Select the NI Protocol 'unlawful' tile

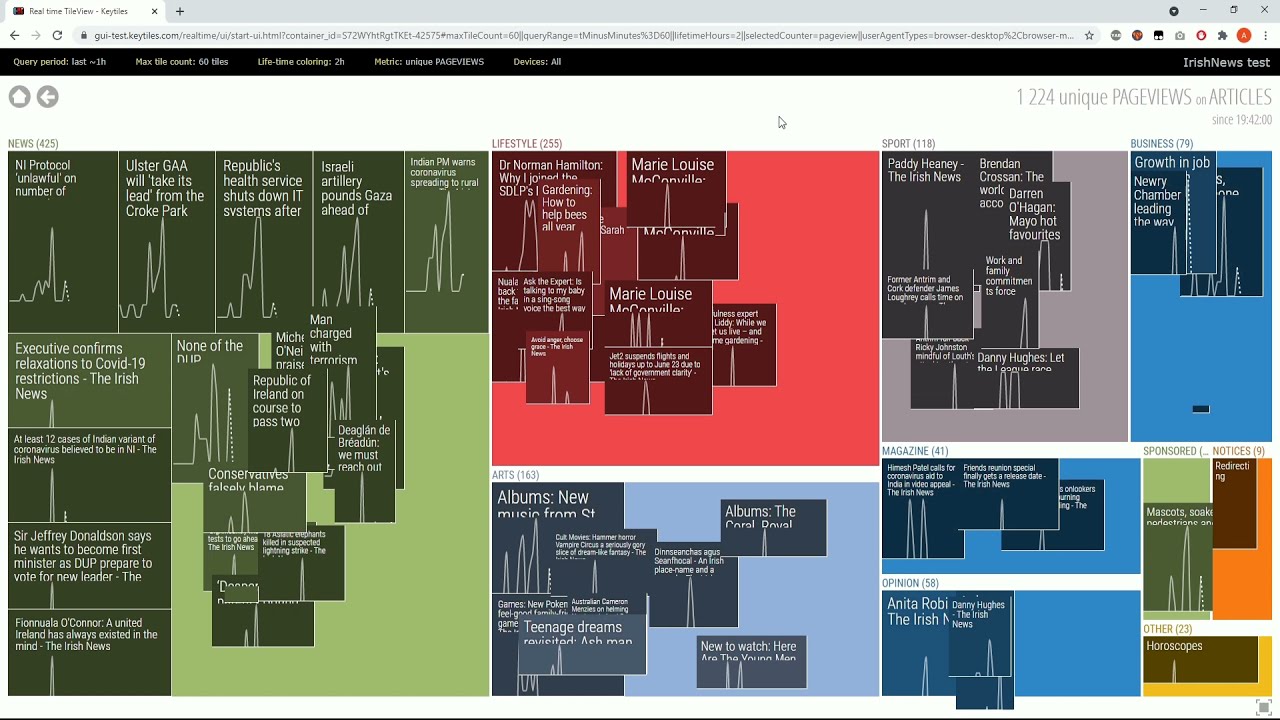tap(63, 242)
